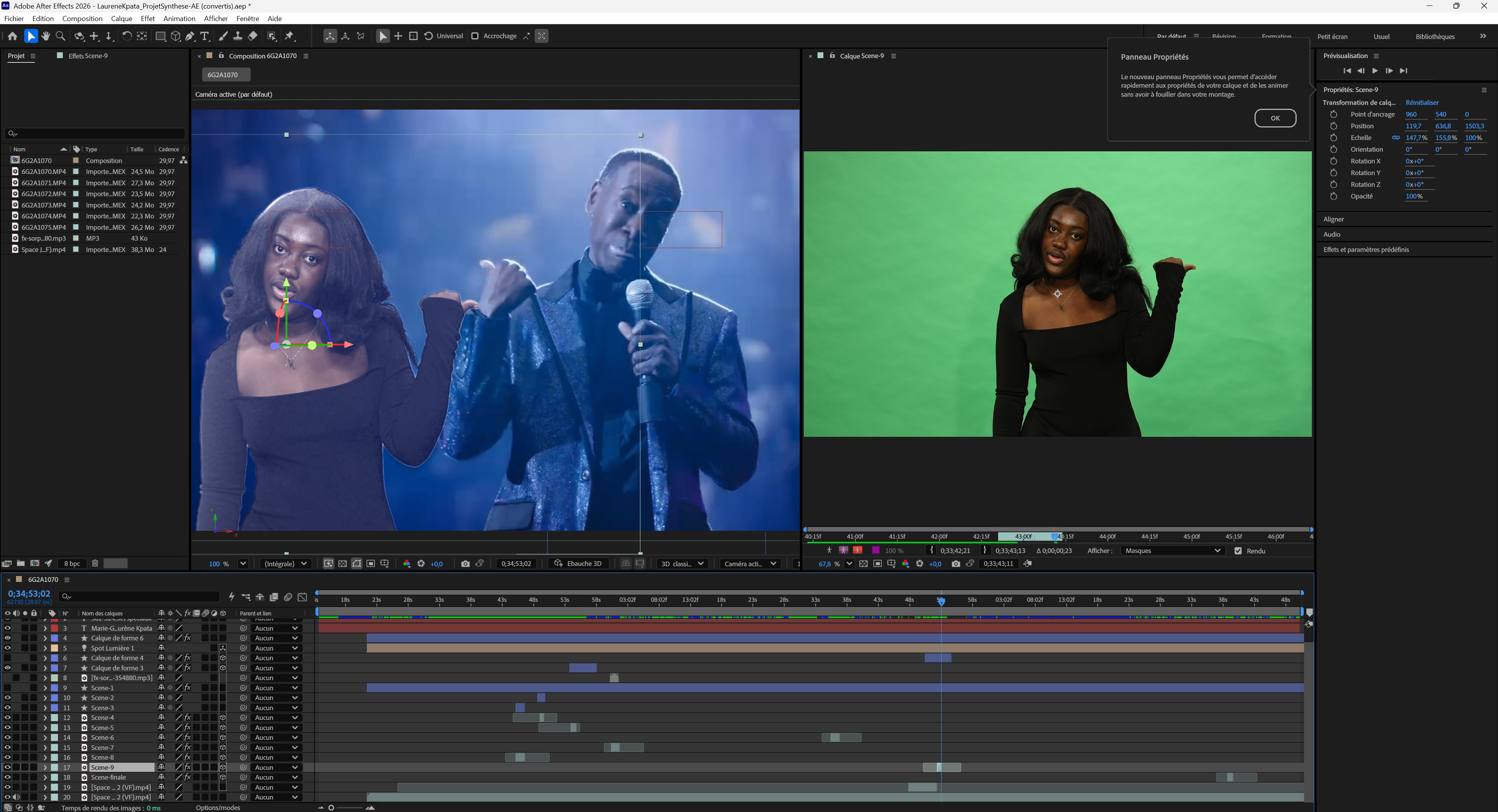Image resolution: width=1498 pixels, height=812 pixels.
Task: Select the Pen tool
Action: click(x=190, y=36)
